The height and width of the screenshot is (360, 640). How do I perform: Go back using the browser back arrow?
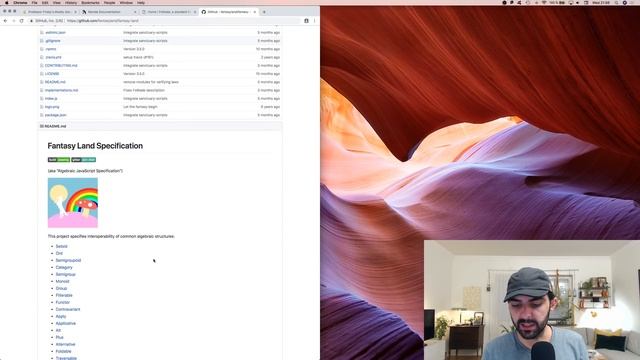click(x=5, y=21)
